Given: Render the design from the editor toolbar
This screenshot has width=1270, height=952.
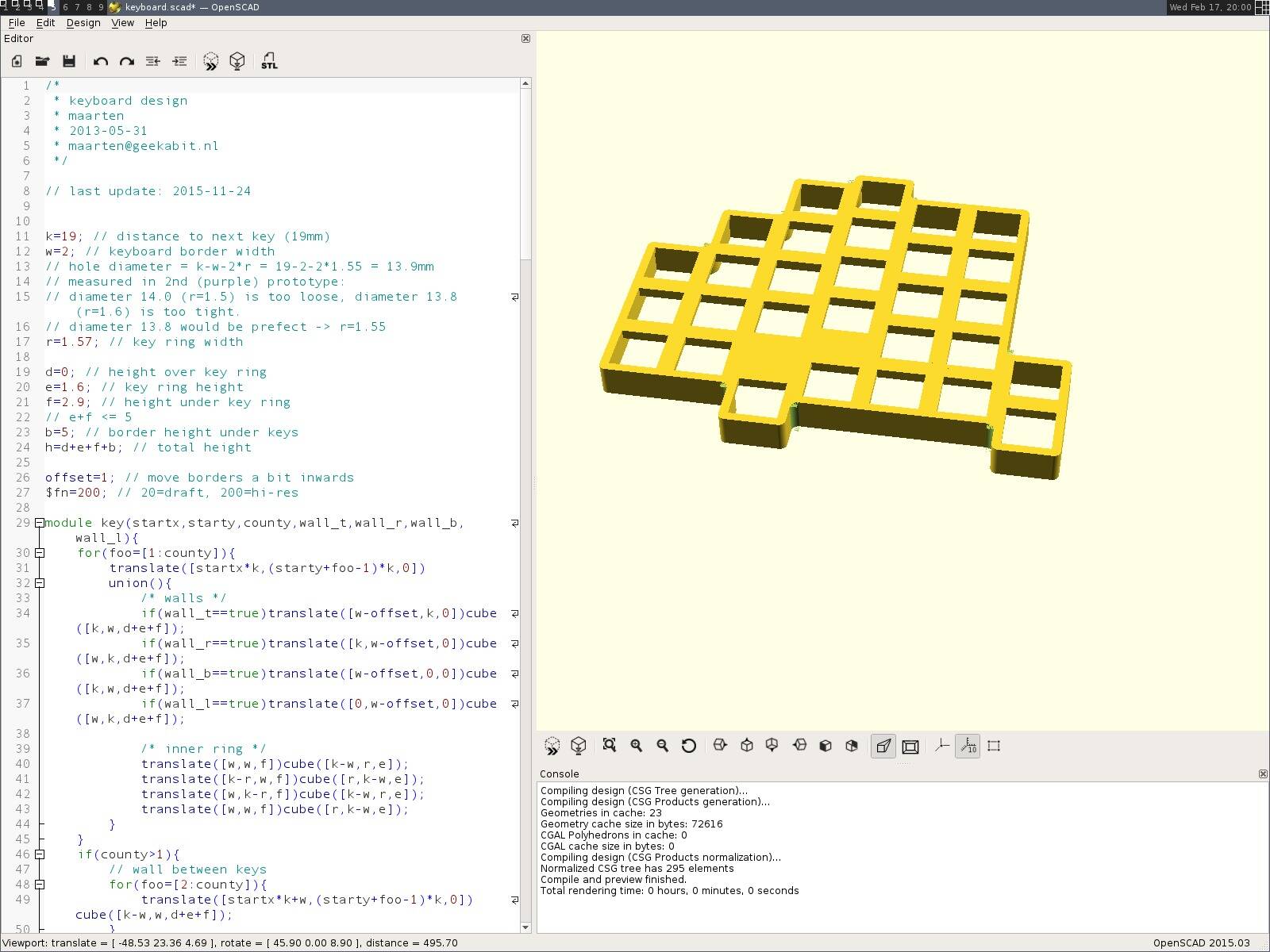Looking at the screenshot, I should [x=237, y=61].
